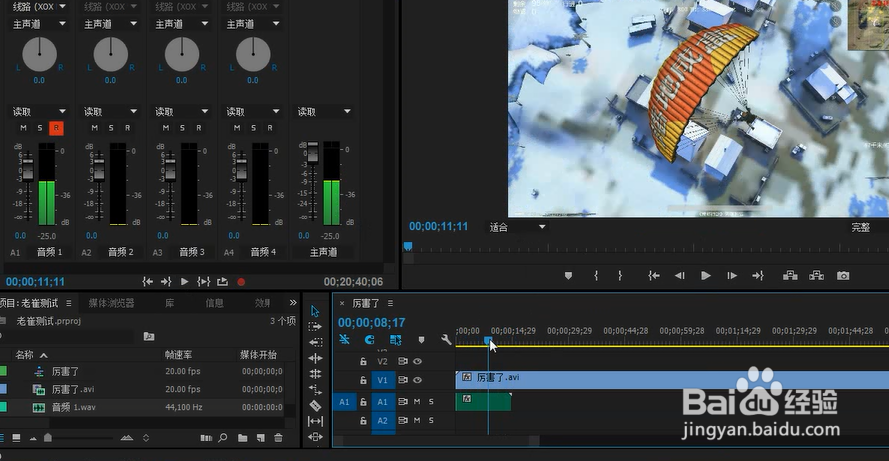Switch to 效果 tab
Screen dimensions: 889x461
[x=263, y=303]
